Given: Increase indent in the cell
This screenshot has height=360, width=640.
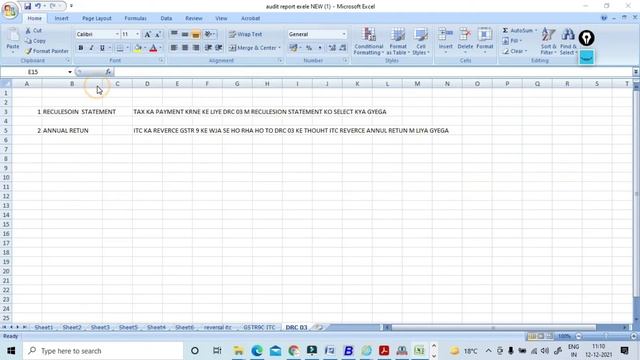Looking at the screenshot, I should pos(219,48).
